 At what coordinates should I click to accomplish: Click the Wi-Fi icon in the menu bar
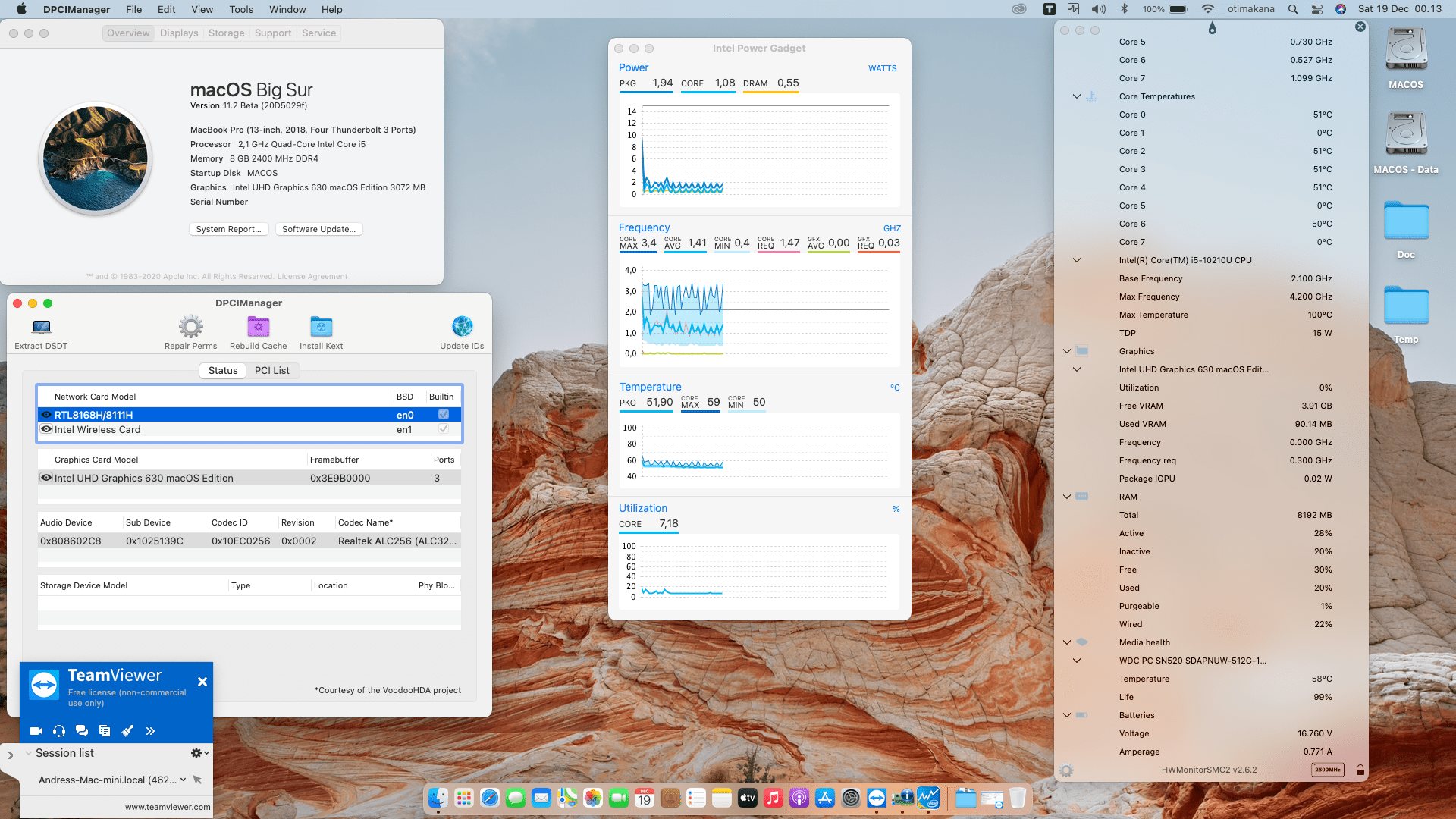[1207, 9]
